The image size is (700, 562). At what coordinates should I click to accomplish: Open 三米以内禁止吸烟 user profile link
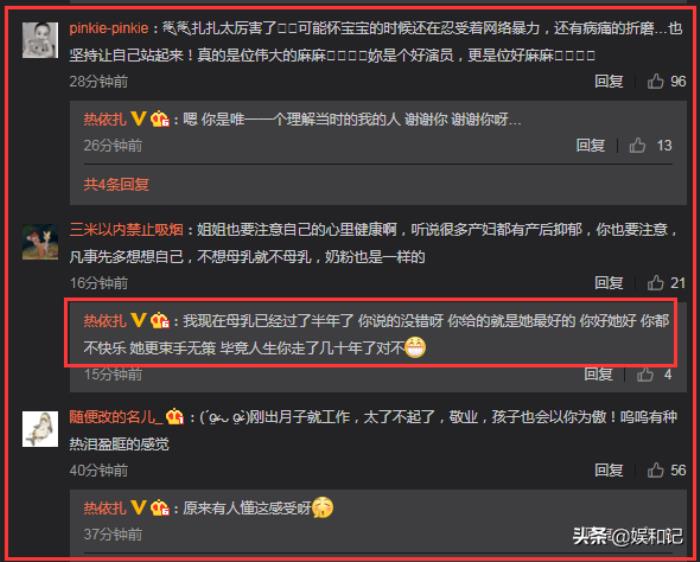point(126,229)
